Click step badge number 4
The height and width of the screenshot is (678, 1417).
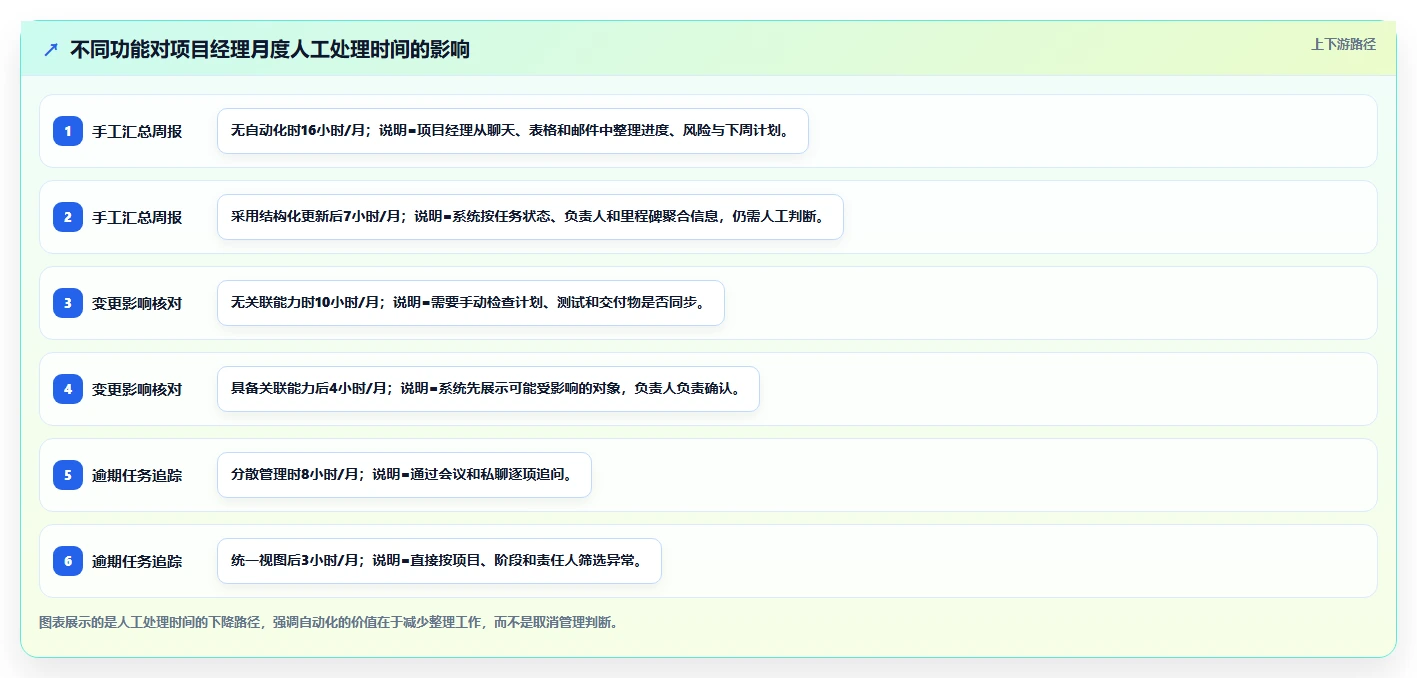click(68, 389)
